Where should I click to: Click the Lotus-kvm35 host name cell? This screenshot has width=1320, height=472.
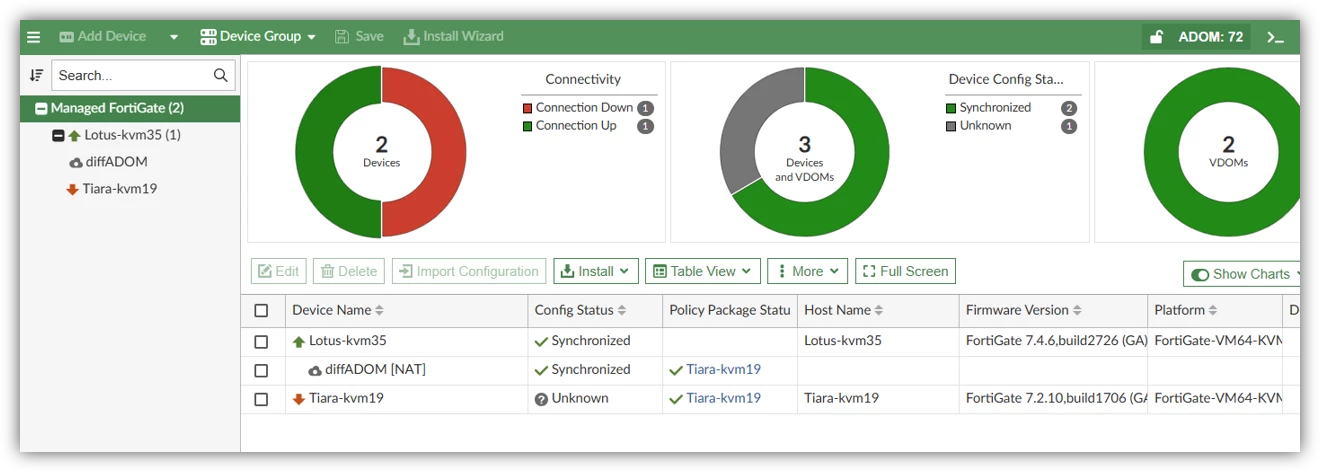point(879,341)
